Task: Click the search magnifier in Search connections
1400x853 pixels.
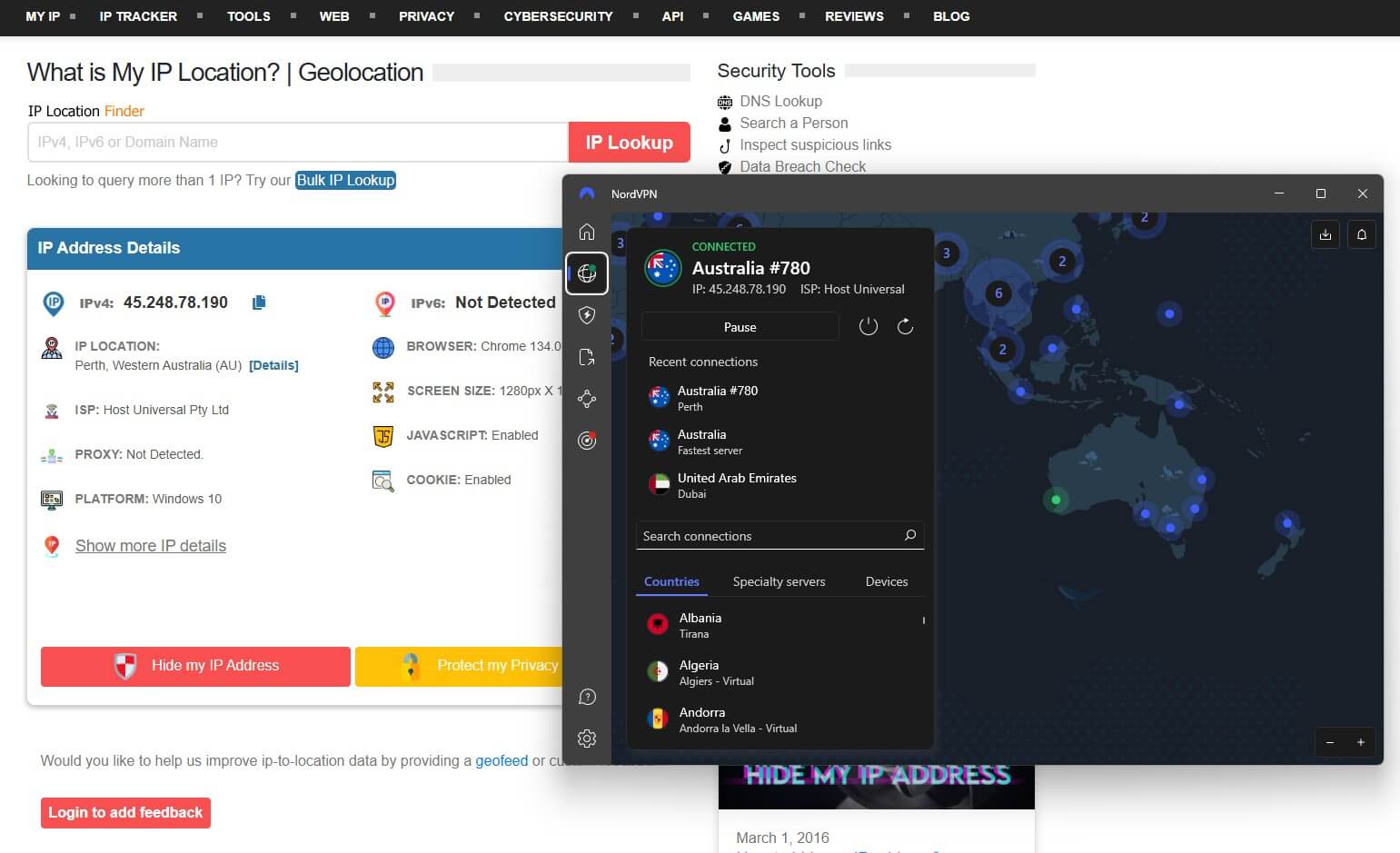Action: click(910, 535)
